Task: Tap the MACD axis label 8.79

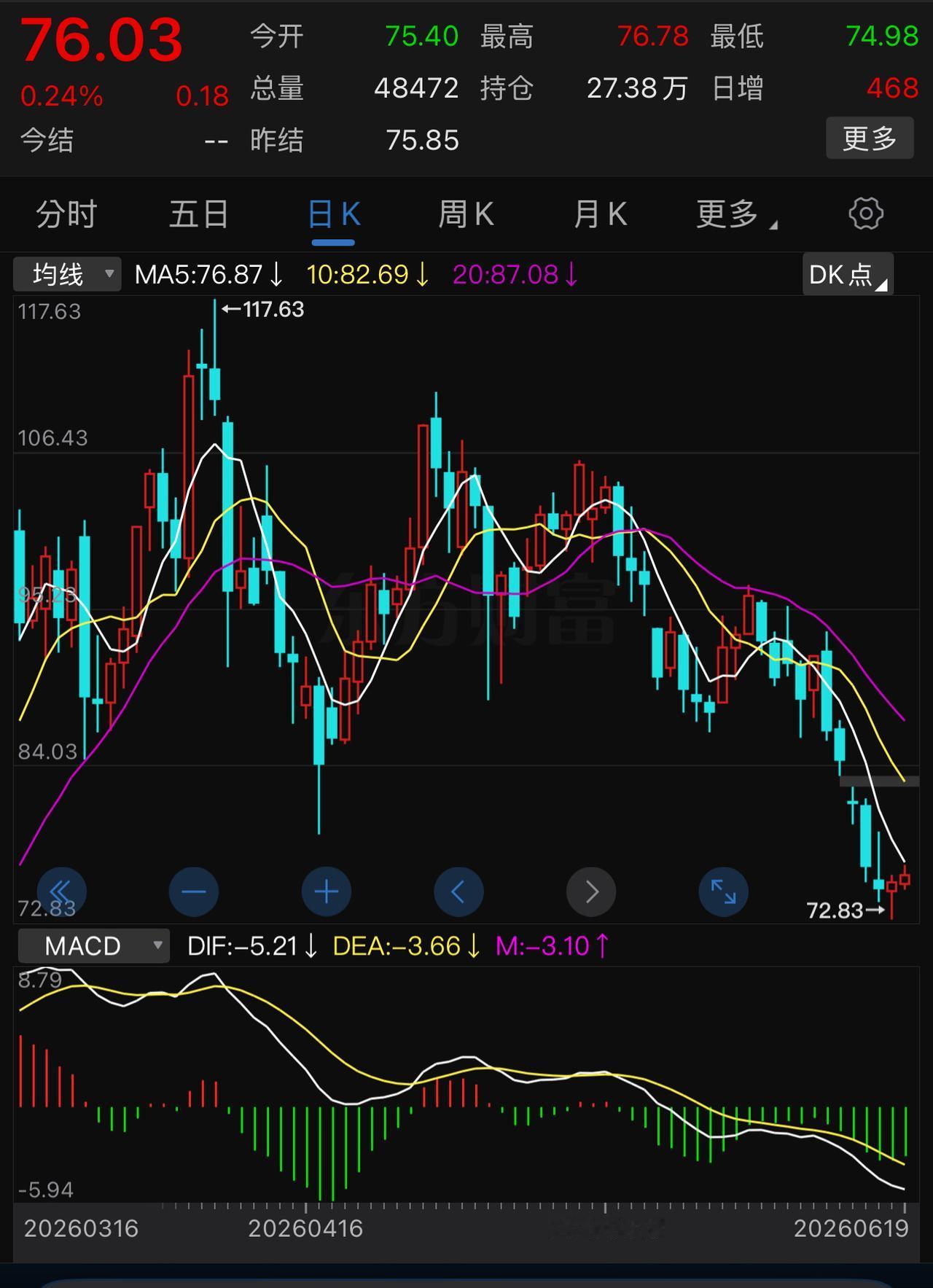Action: click(40, 980)
